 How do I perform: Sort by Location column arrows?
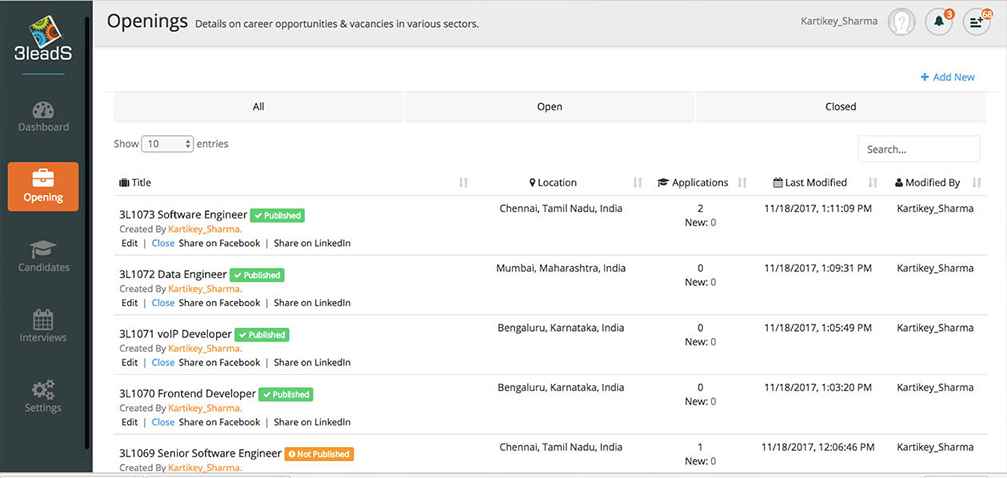tap(638, 183)
